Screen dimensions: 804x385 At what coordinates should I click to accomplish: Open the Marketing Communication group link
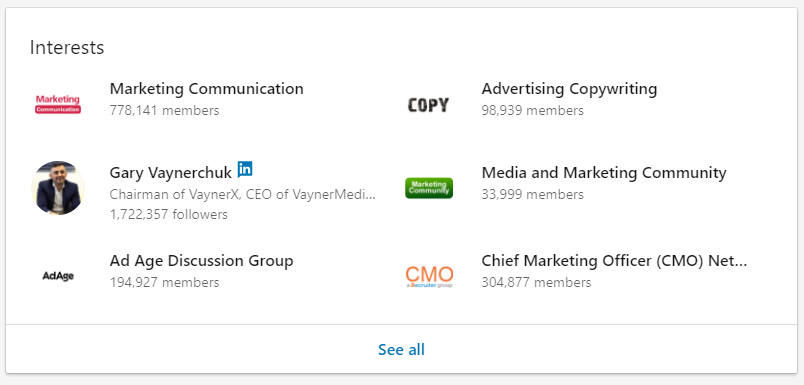tap(207, 89)
